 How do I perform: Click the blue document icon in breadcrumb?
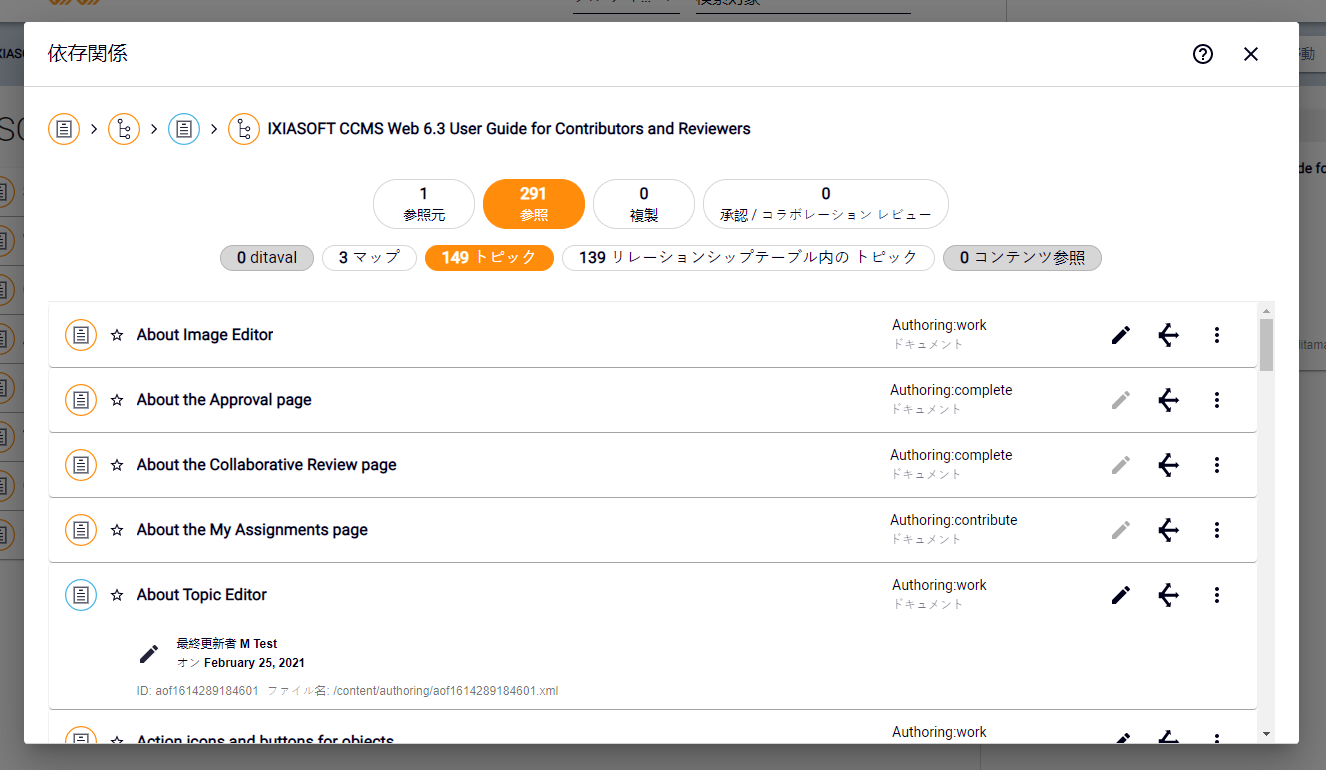click(184, 129)
